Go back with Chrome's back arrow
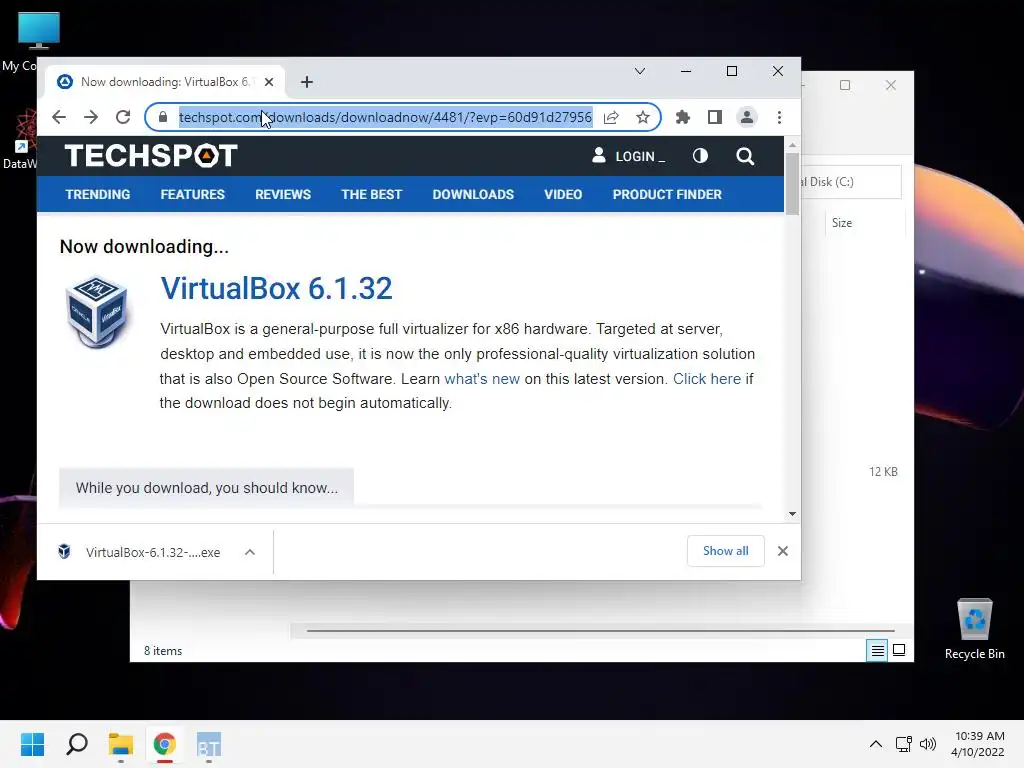 click(x=59, y=118)
